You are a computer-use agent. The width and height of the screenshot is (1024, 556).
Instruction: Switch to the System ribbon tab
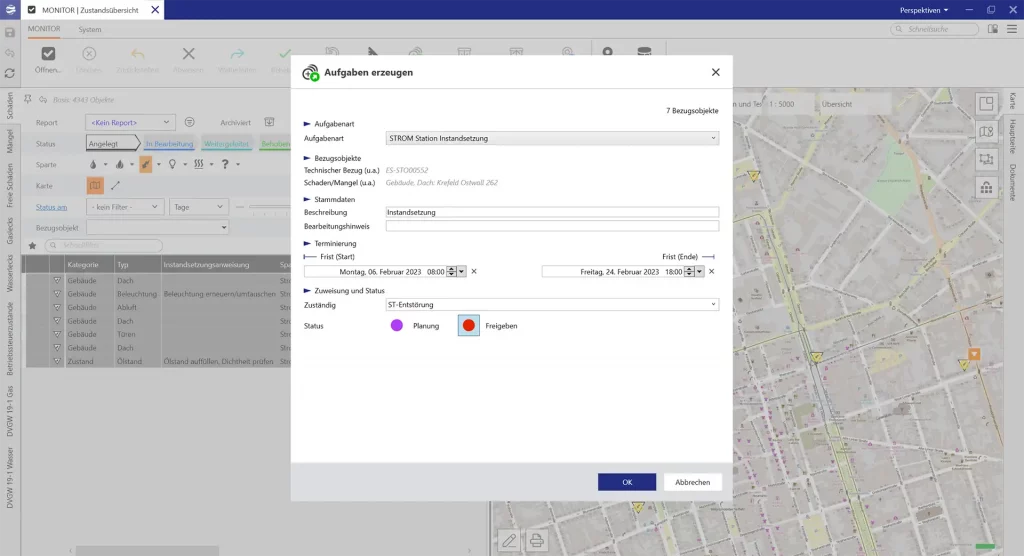tap(90, 29)
